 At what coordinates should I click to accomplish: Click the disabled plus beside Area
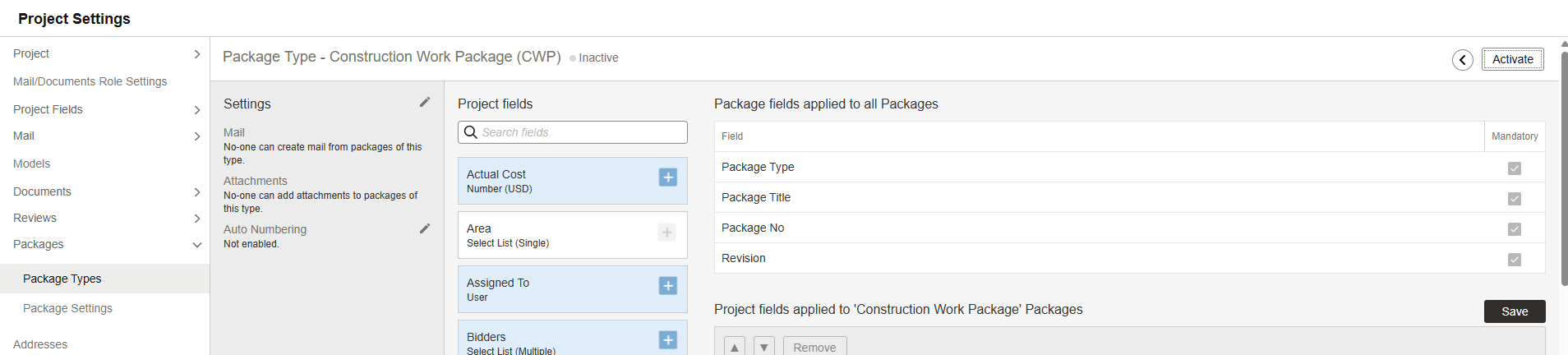point(667,233)
